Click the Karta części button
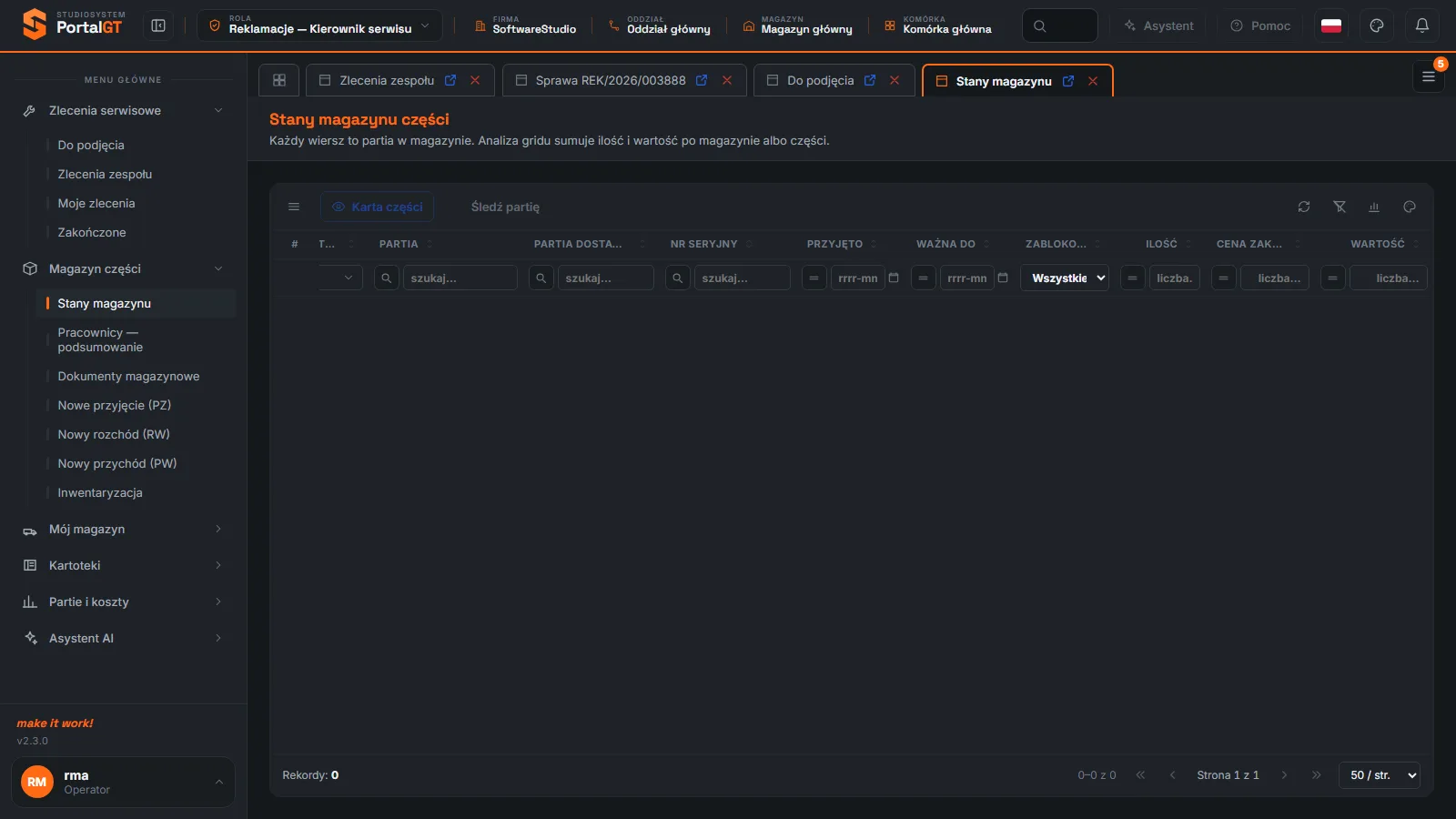 pyautogui.click(x=377, y=207)
